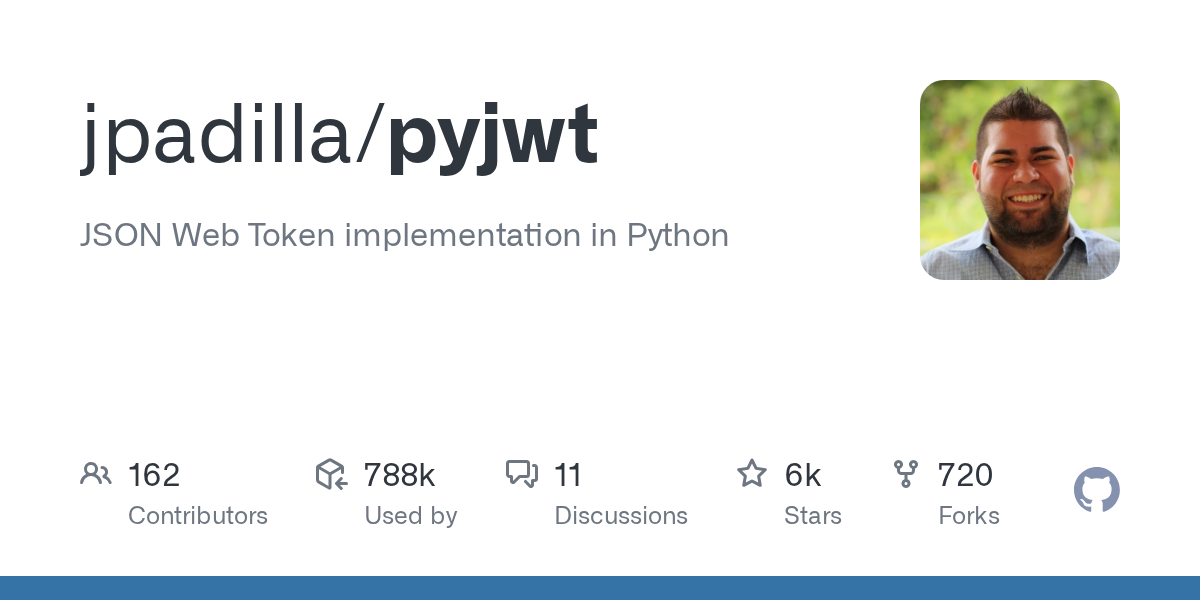
Task: Open the bold "pyjwt" repository name
Action: [493, 135]
